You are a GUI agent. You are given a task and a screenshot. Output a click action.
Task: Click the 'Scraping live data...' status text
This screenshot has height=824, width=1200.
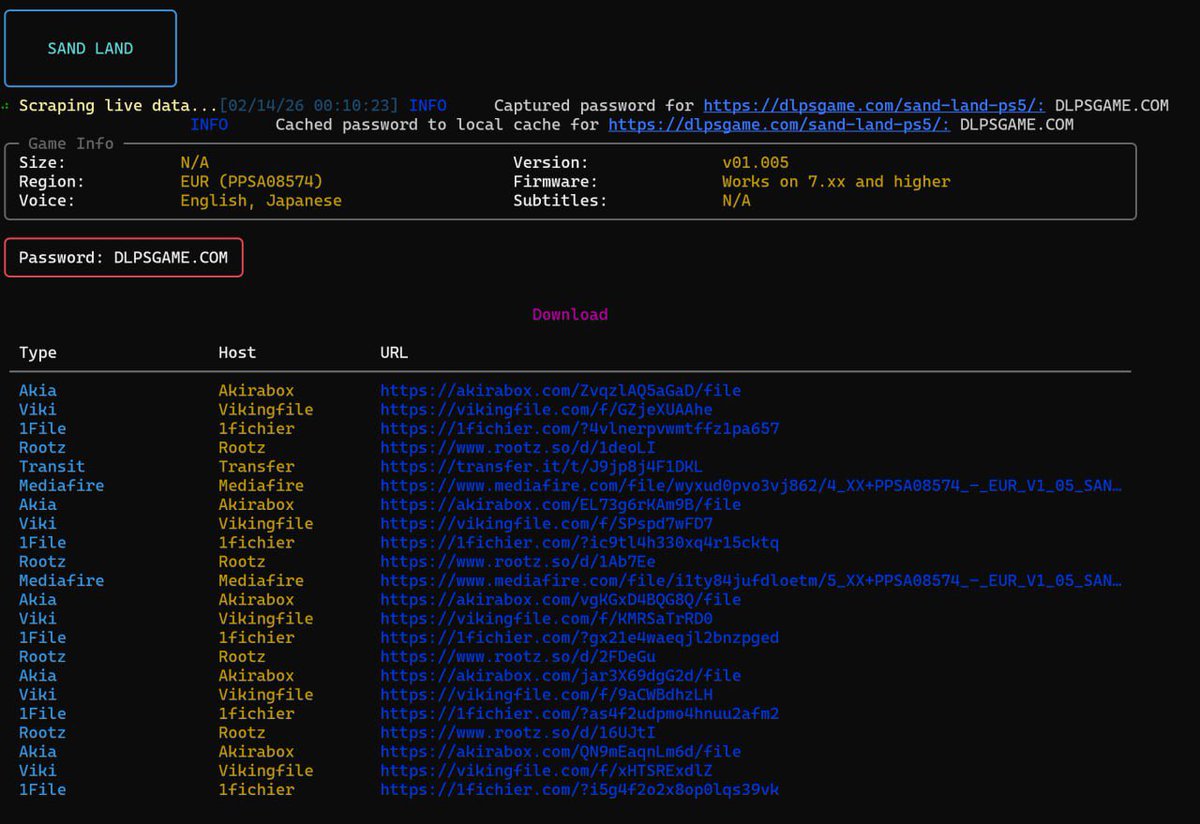pyautogui.click(x=118, y=105)
